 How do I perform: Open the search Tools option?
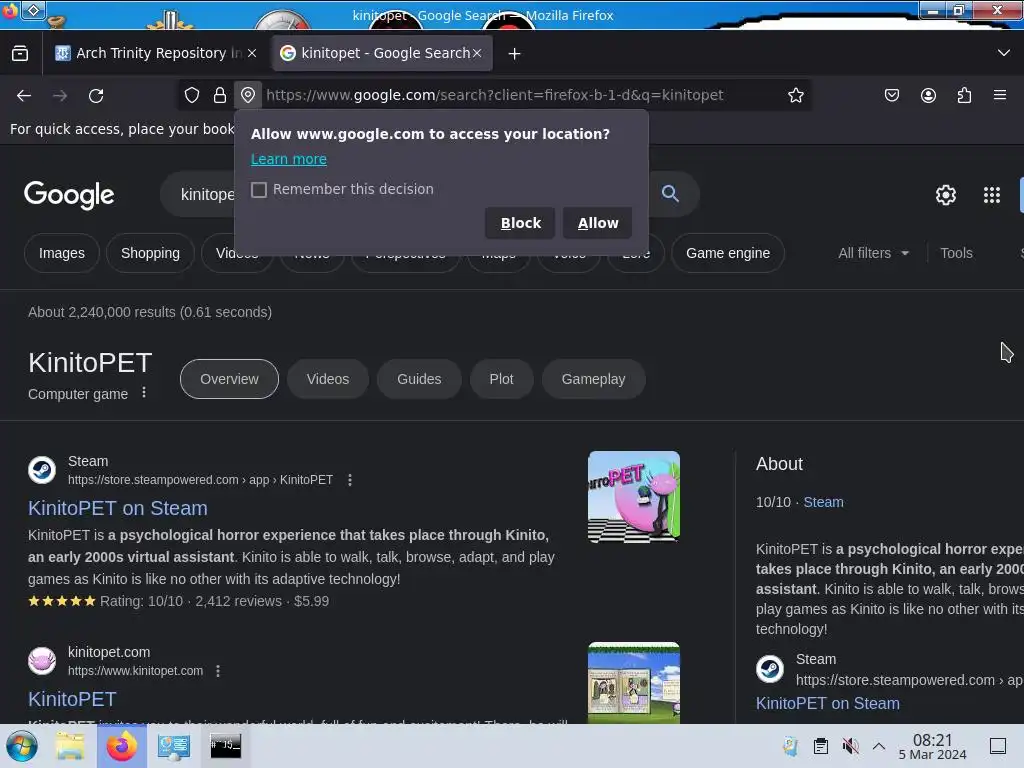coord(956,253)
